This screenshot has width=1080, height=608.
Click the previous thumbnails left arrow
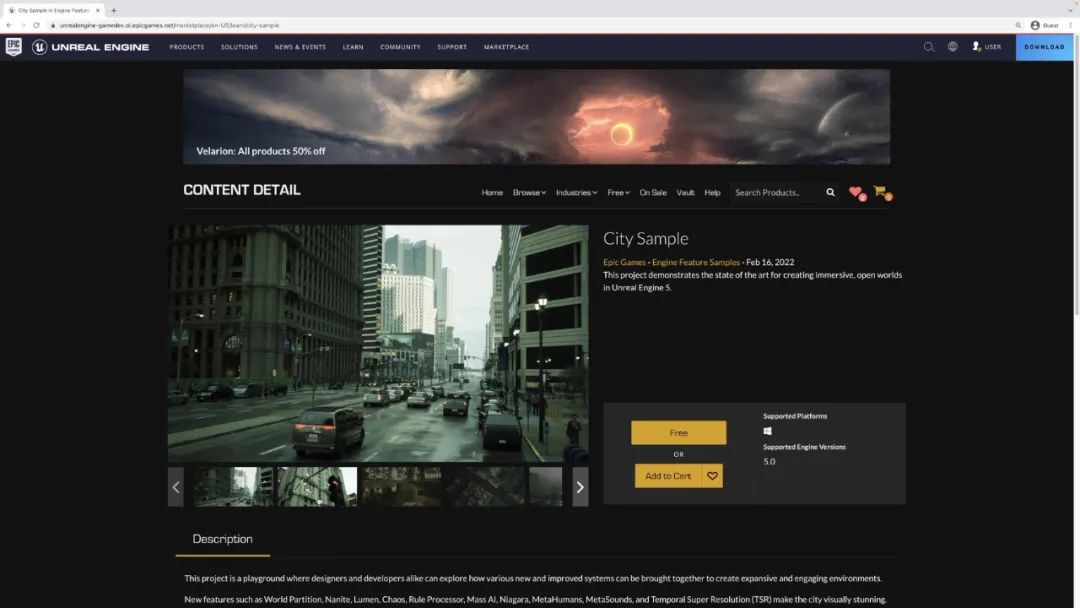click(x=176, y=487)
